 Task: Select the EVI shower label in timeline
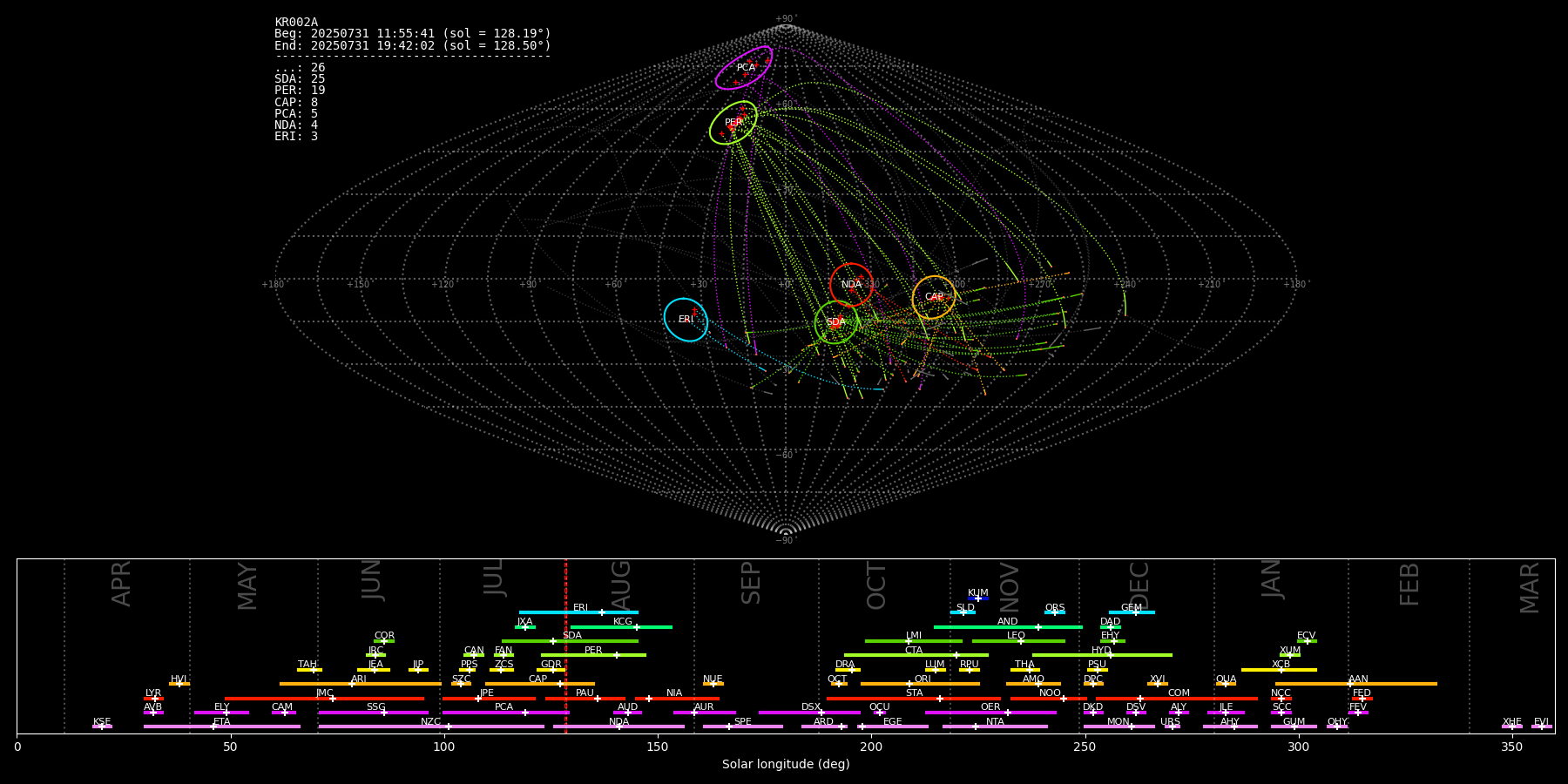click(1541, 722)
